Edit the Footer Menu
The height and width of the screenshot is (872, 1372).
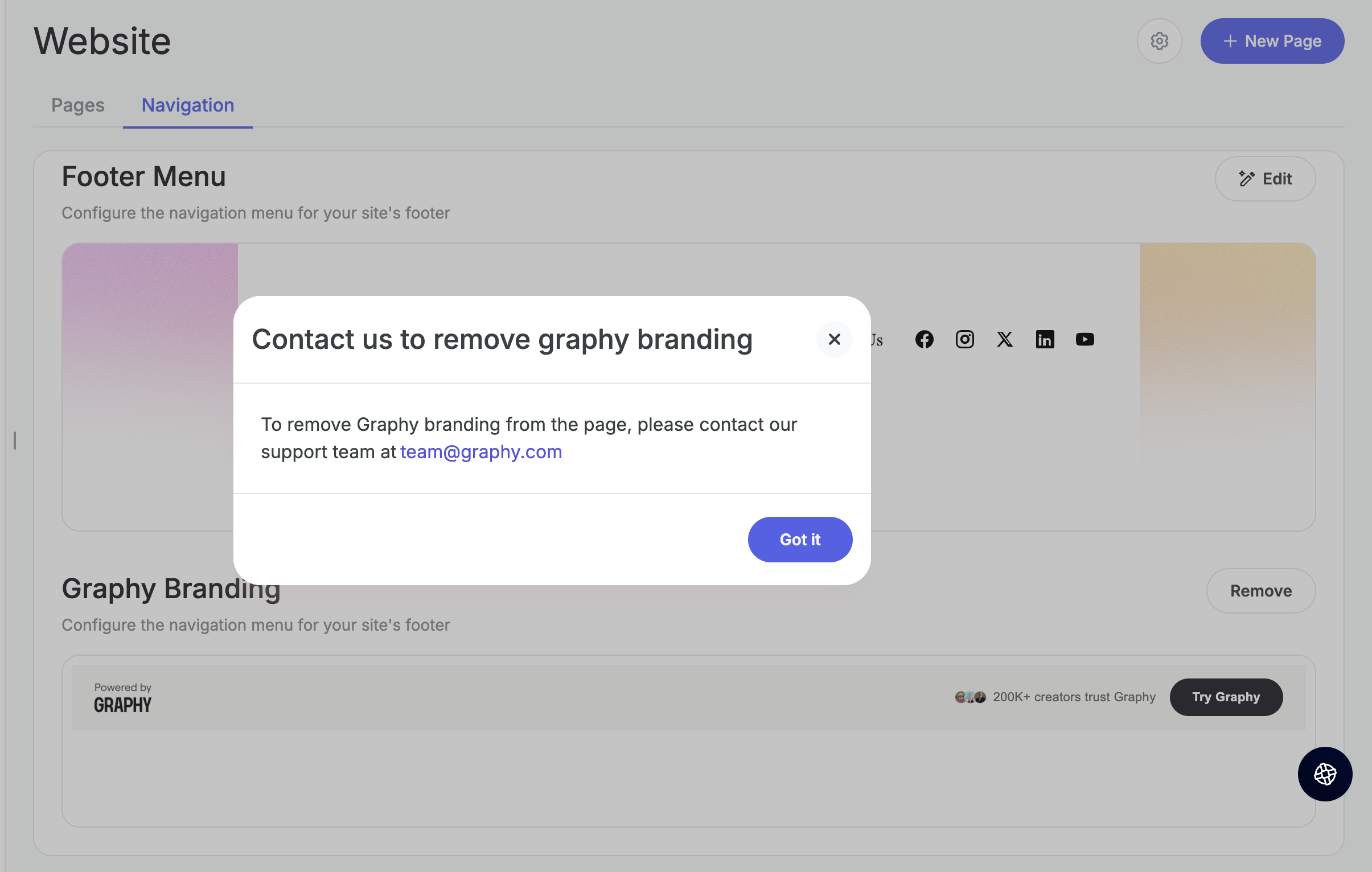pyautogui.click(x=1264, y=179)
